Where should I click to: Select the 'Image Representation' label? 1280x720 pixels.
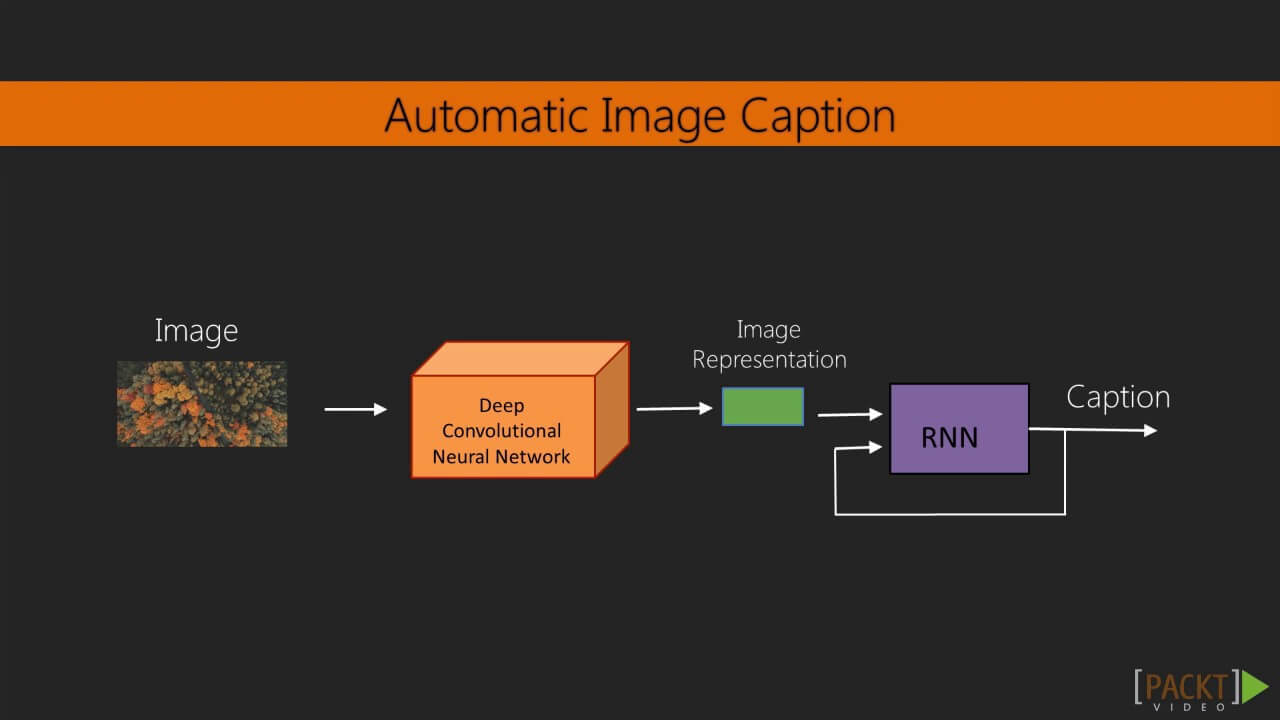tap(769, 344)
